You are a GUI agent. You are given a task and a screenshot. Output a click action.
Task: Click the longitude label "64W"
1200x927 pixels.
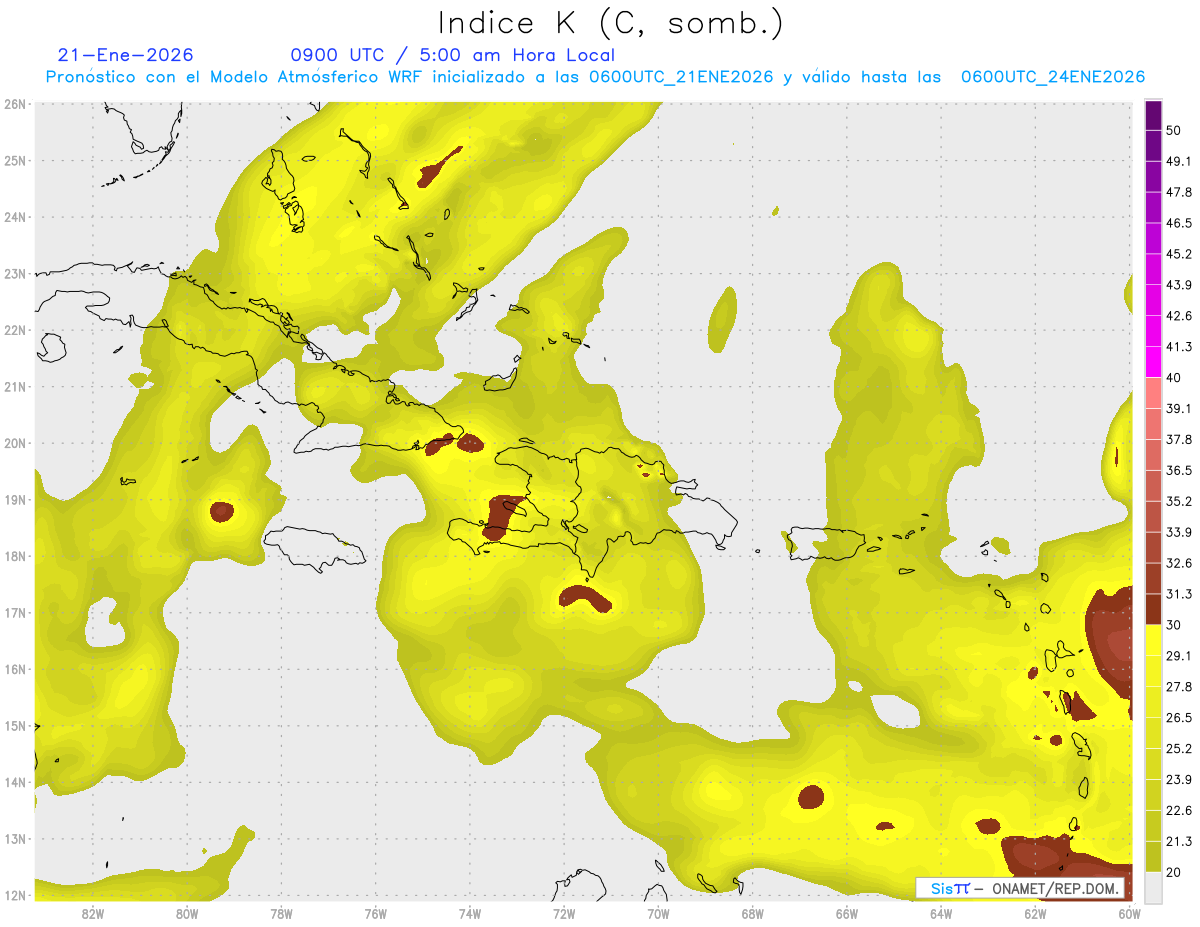[x=940, y=914]
